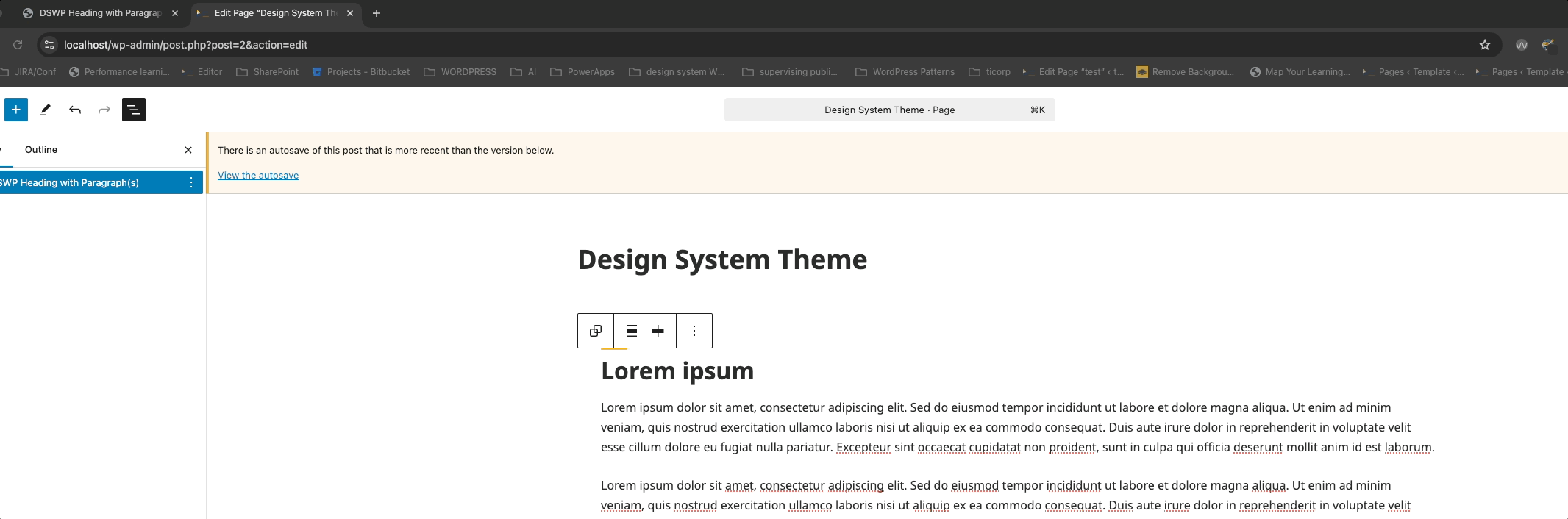Open a new browser tab
The width and height of the screenshot is (1568, 519).
377,13
